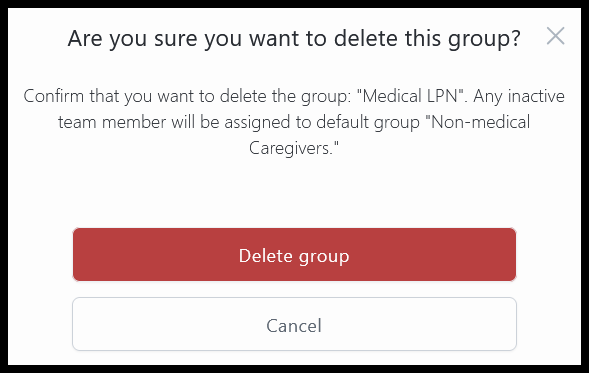The image size is (589, 373).
Task: Tap the gray X in the dialog corner
Action: (555, 36)
